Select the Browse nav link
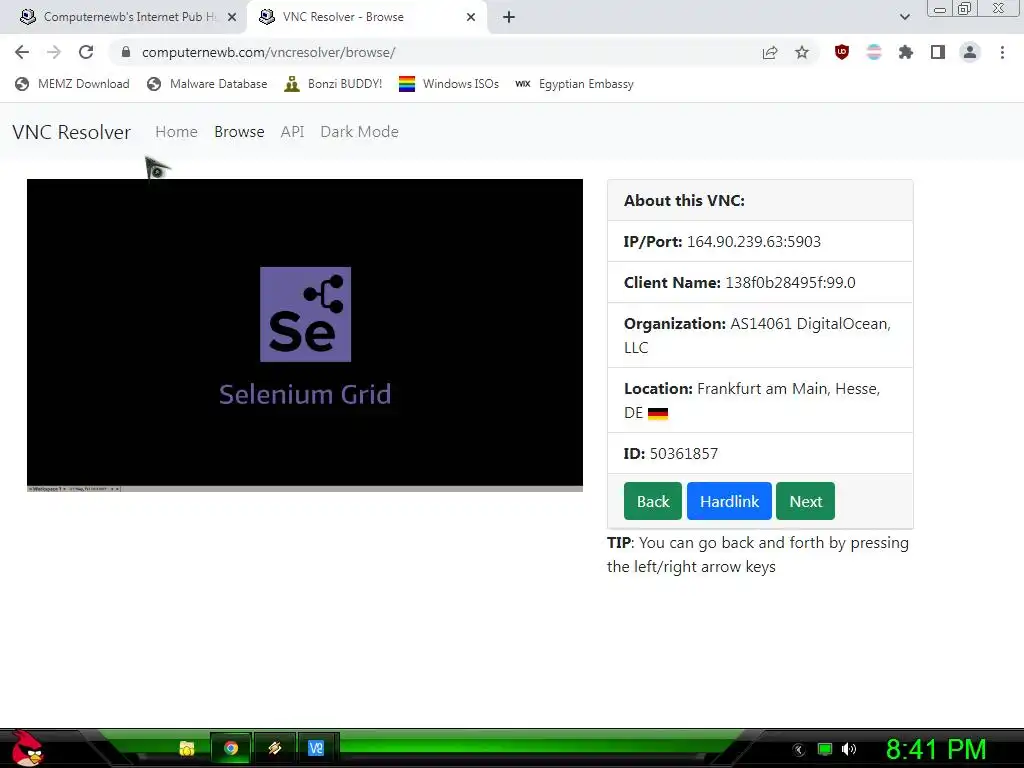Viewport: 1024px width, 768px height. pos(239,132)
